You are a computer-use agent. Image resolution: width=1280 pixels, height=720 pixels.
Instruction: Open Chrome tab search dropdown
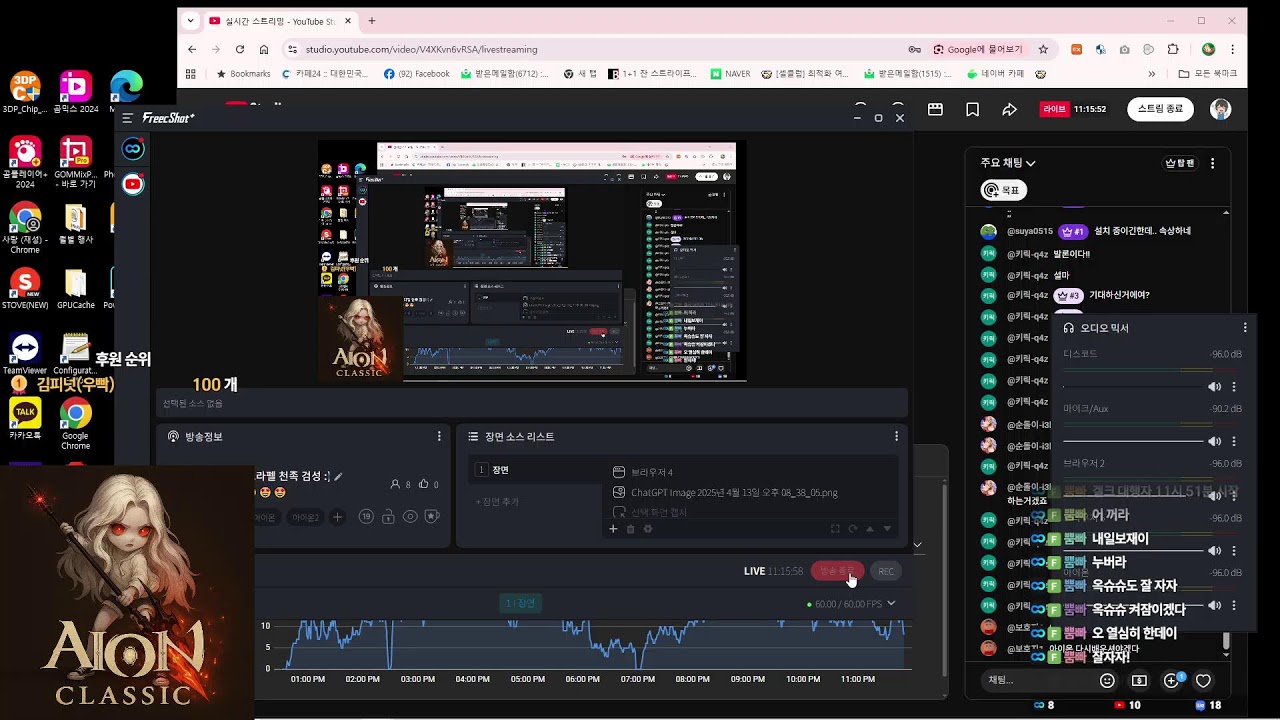click(190, 21)
